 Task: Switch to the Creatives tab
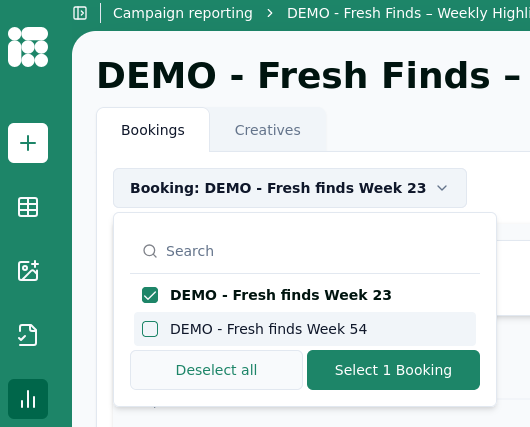(268, 130)
